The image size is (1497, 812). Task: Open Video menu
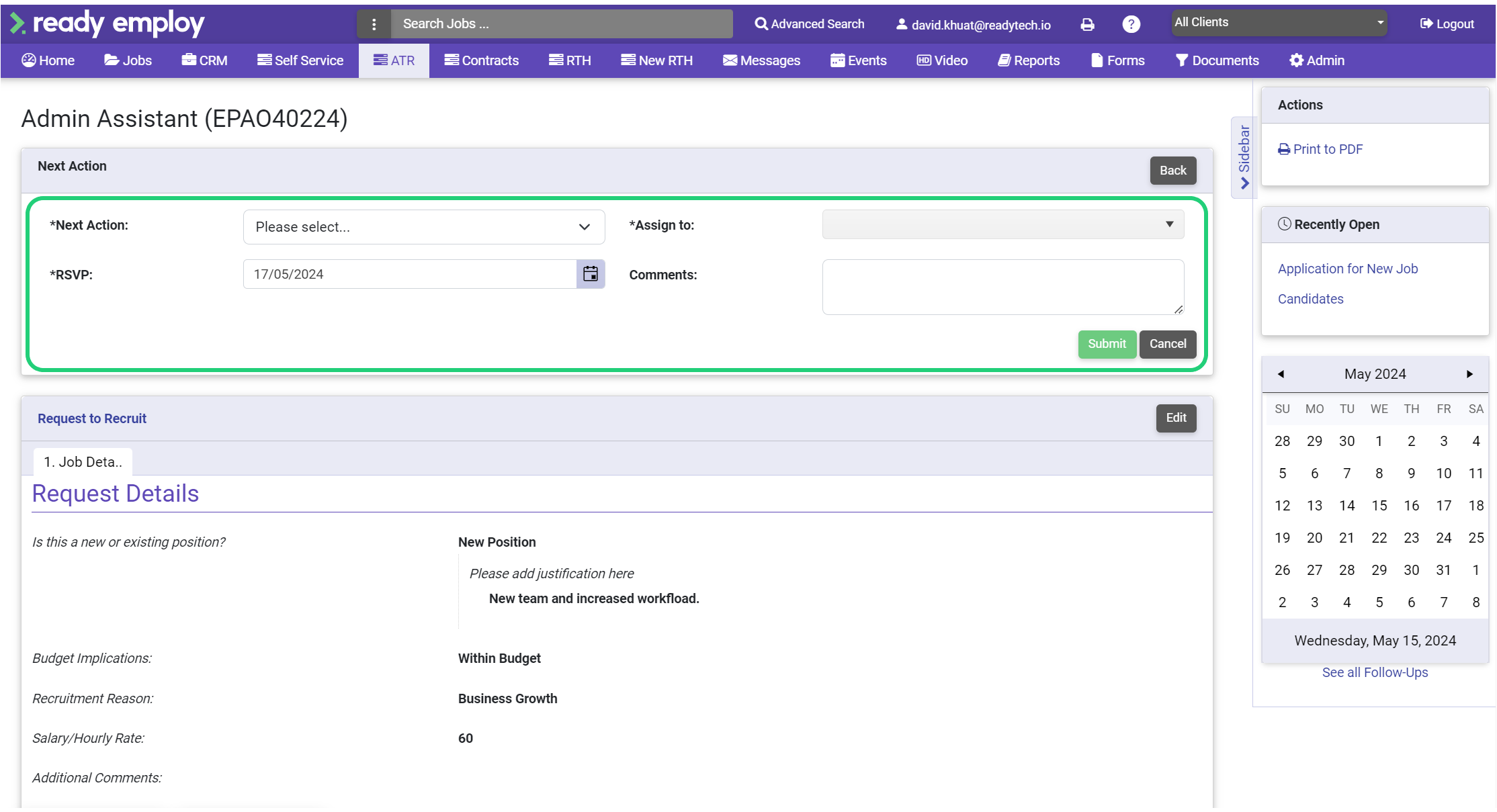pyautogui.click(x=942, y=60)
